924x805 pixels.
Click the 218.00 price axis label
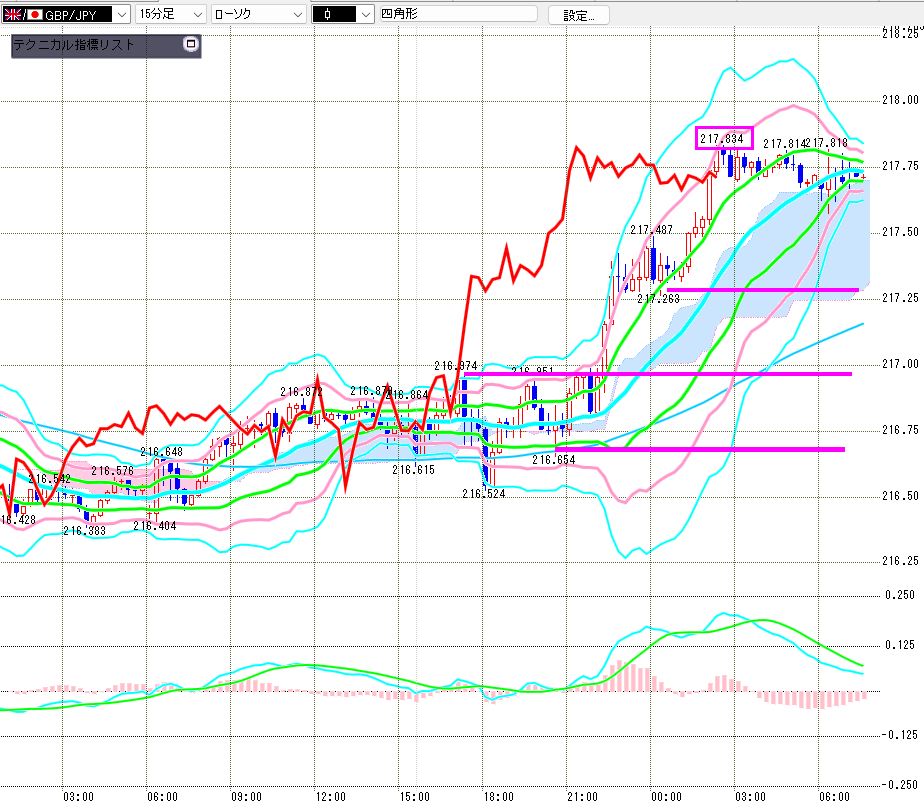(900, 100)
